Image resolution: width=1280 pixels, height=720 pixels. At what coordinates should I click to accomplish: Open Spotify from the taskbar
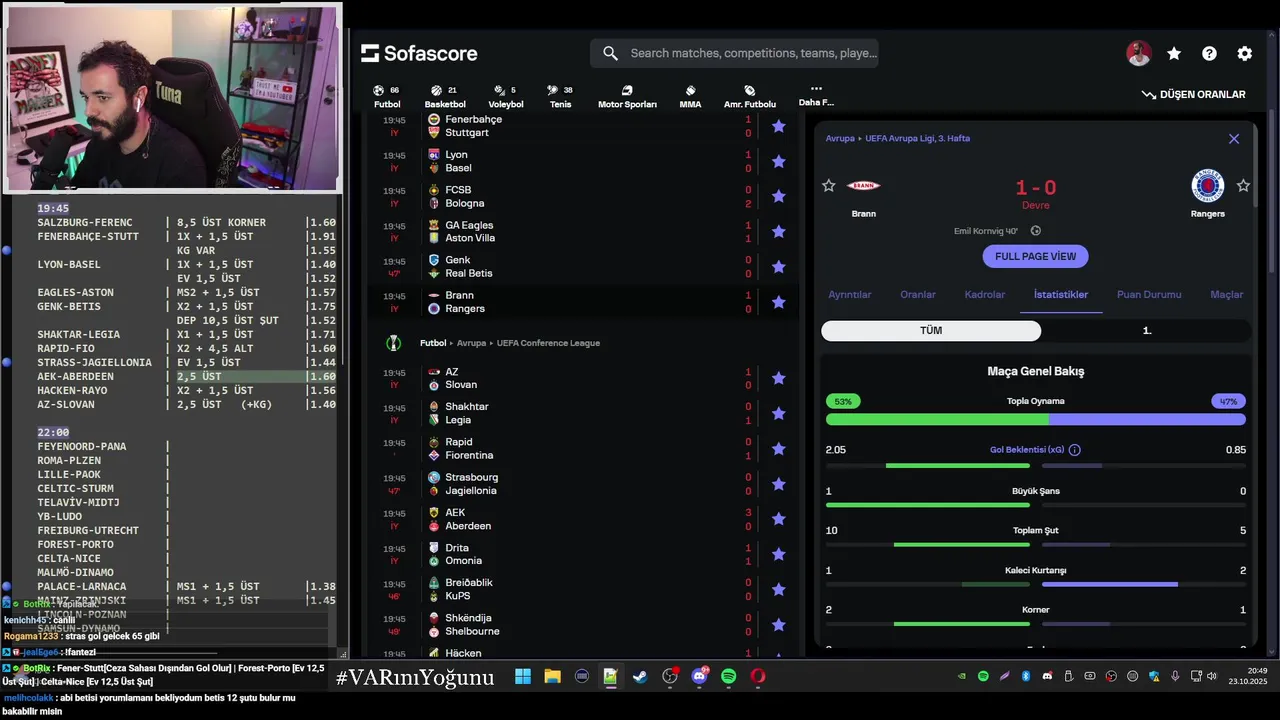pos(728,677)
